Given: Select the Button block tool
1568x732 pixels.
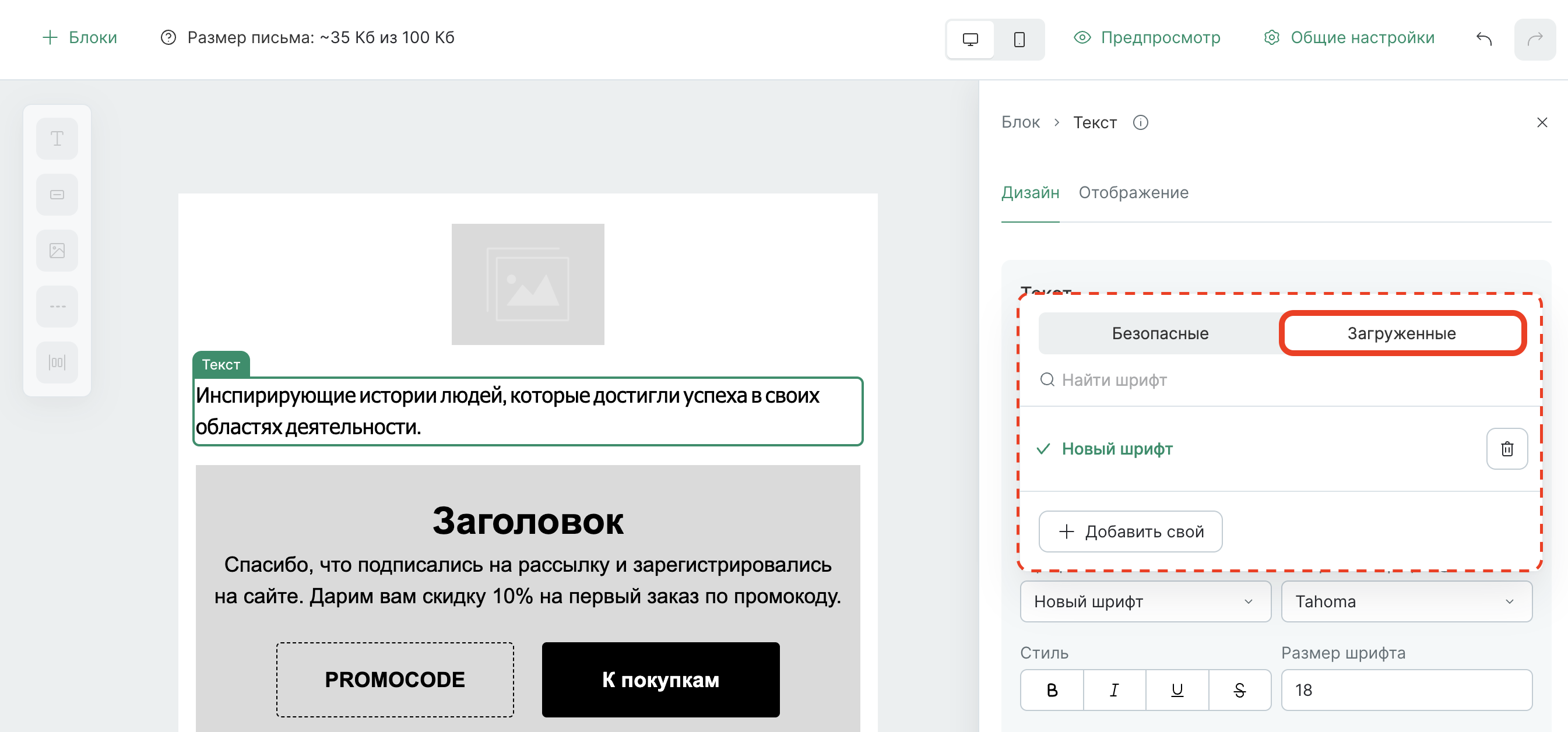Looking at the screenshot, I should pos(57,194).
